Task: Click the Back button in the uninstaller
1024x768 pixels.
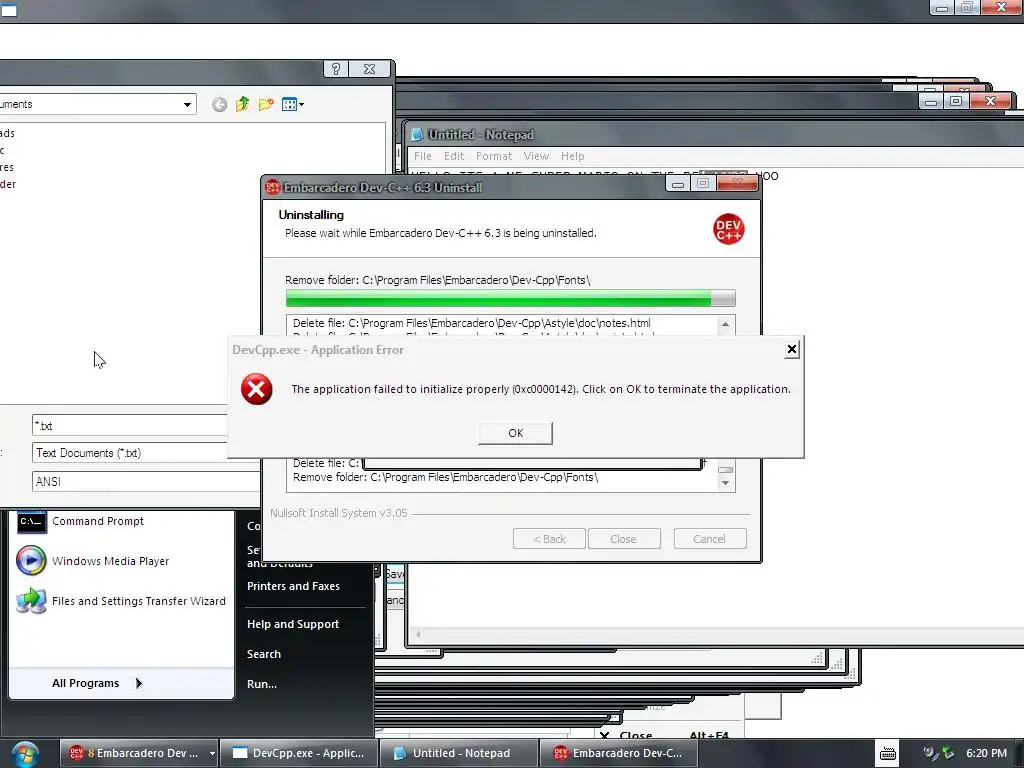Action: point(549,539)
